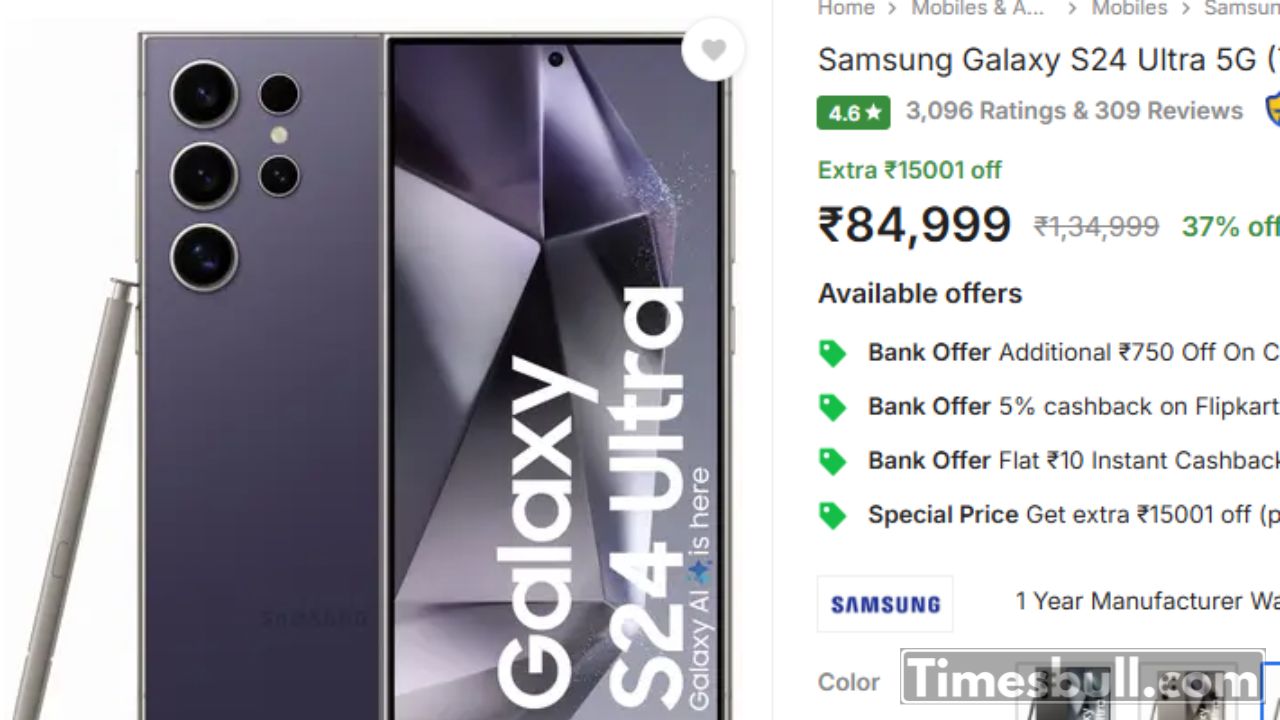Screen dimensions: 1280x720
Task: Add phone to wishlist with heart icon
Action: 713,50
